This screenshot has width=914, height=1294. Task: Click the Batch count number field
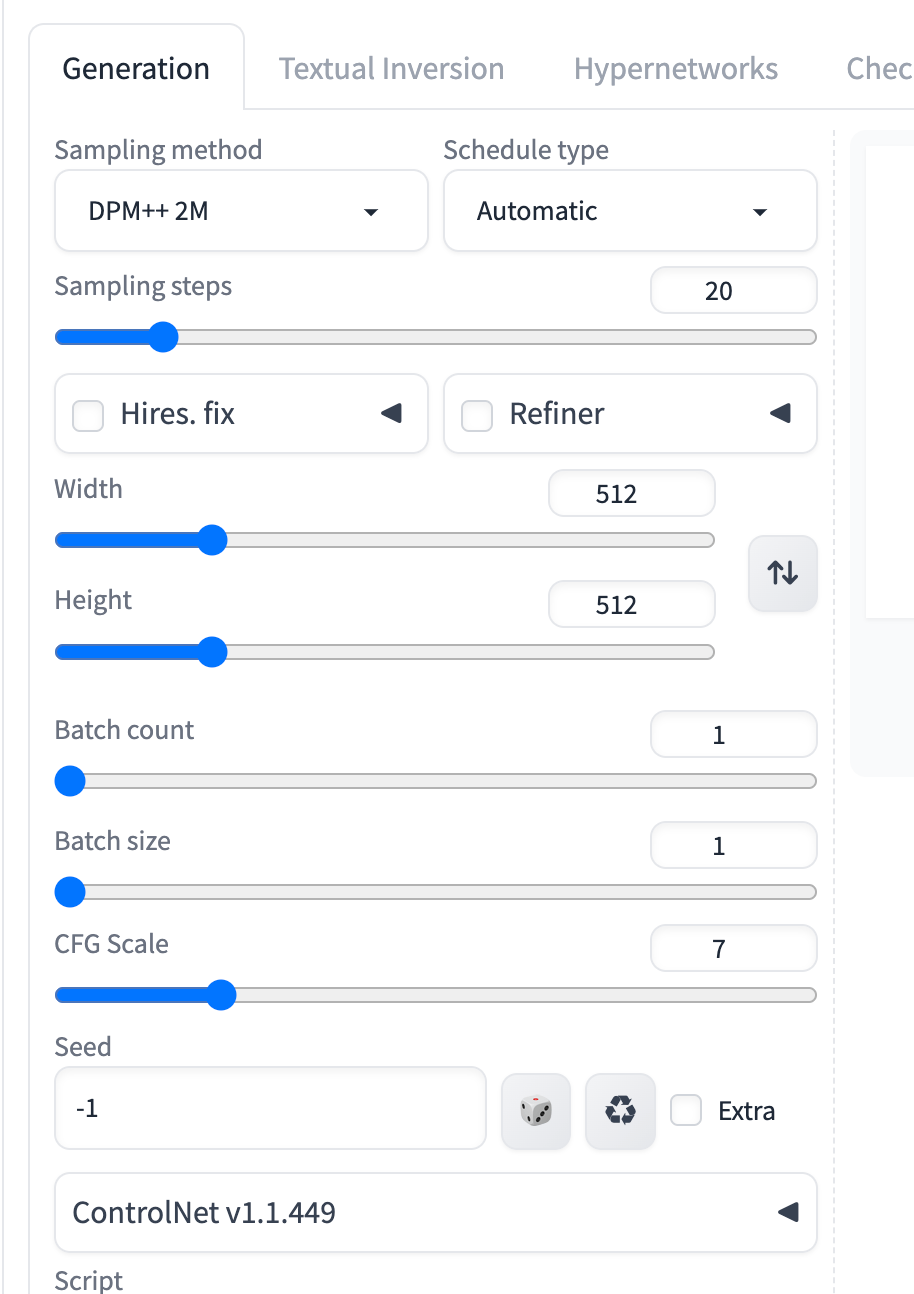pyautogui.click(x=733, y=736)
